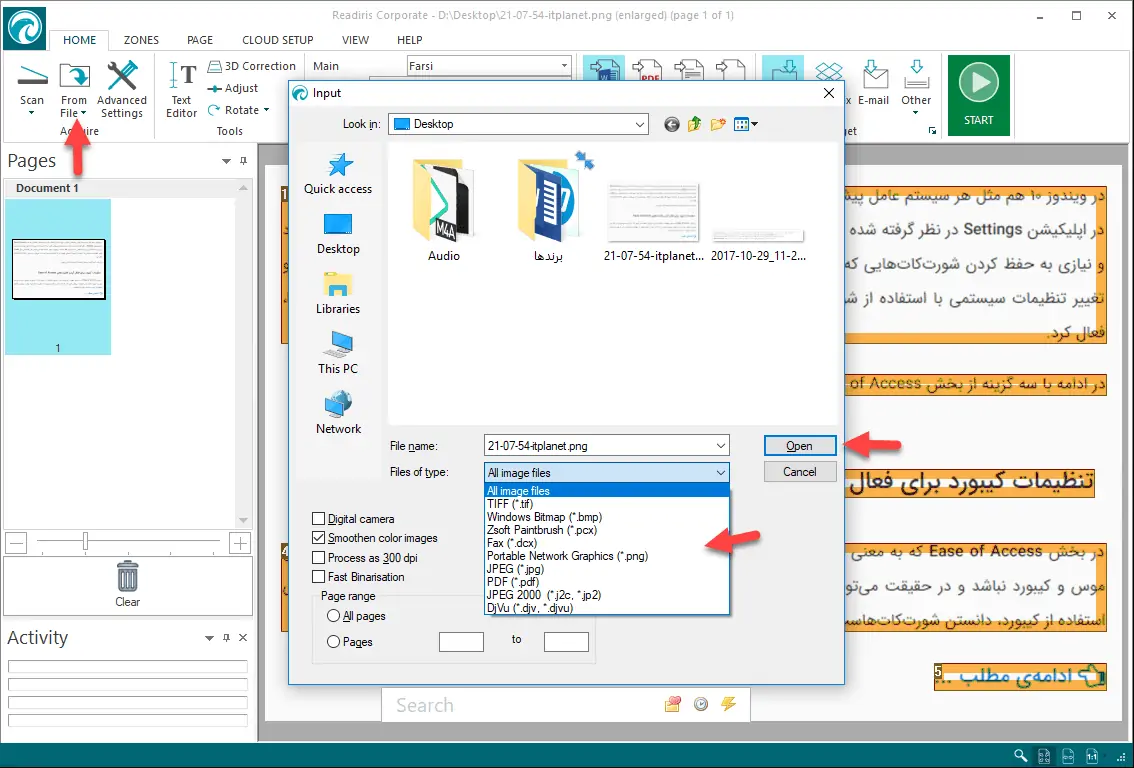Click the E-mail target icon
1134x768 pixels.
(874, 75)
